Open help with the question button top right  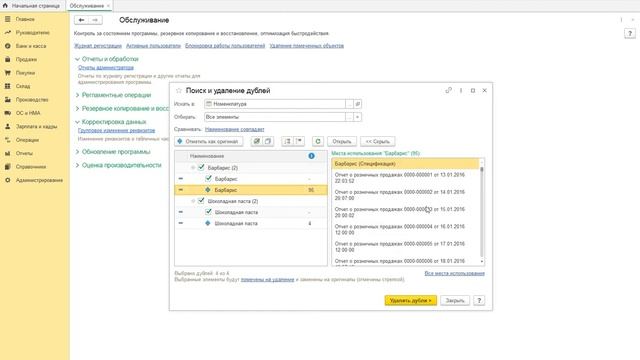pos(629,33)
